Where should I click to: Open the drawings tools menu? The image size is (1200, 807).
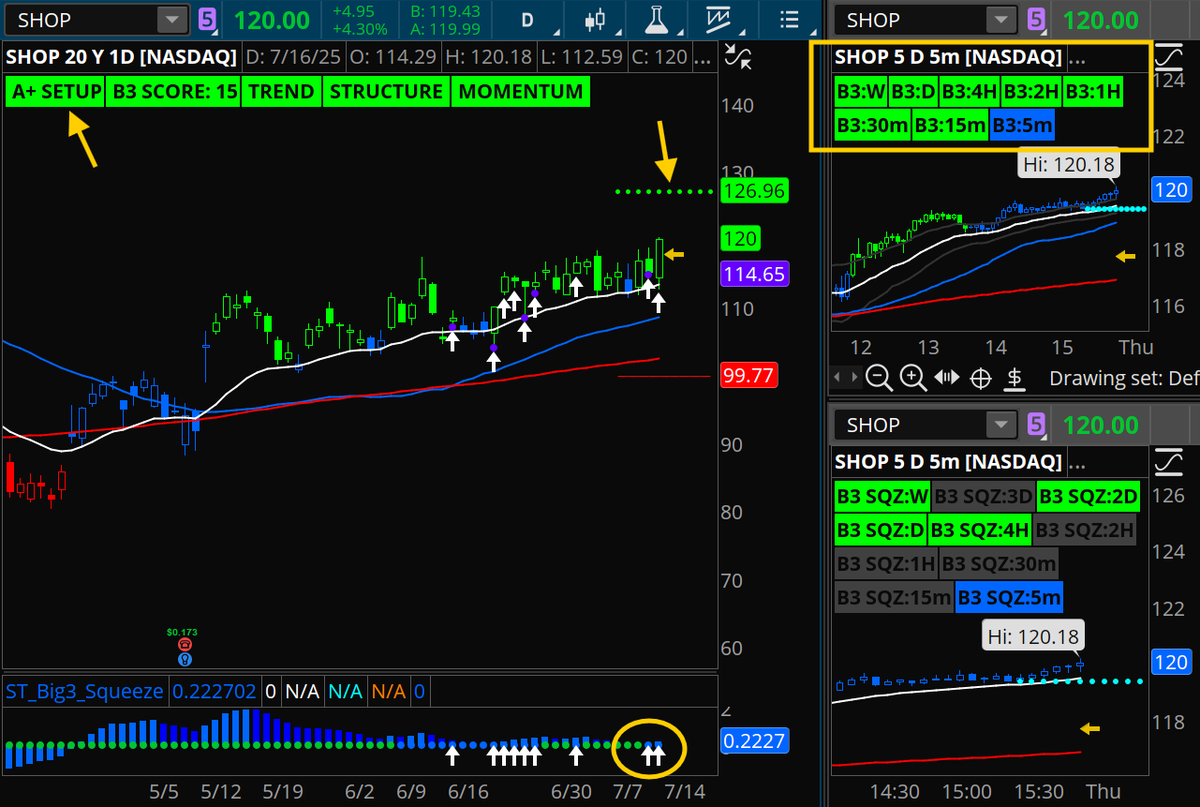pyautogui.click(x=716, y=19)
